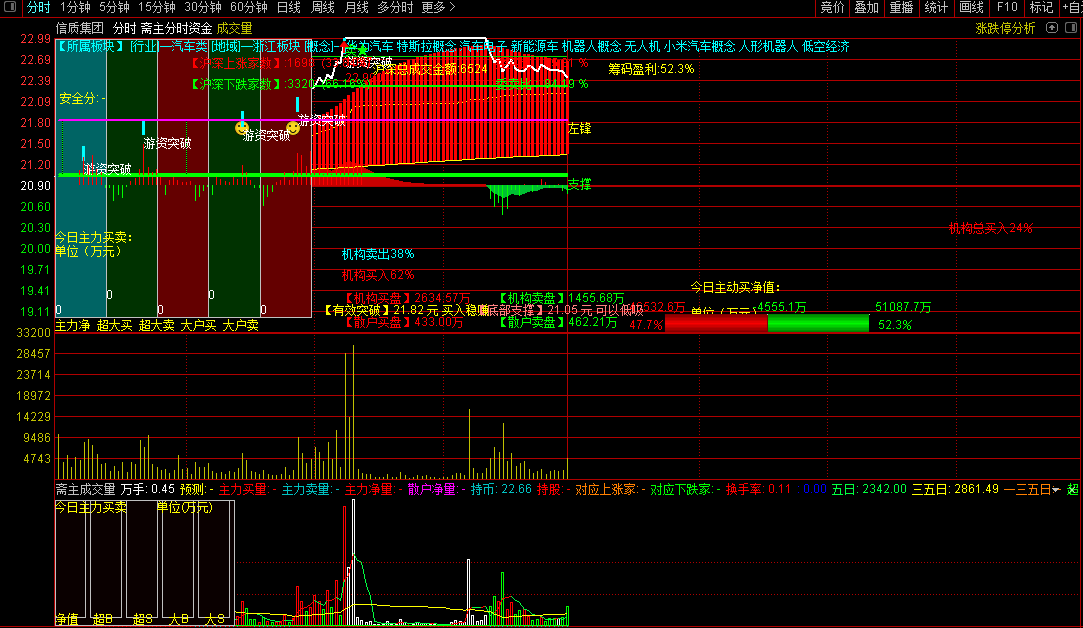The width and height of the screenshot is (1083, 628).
Task: Open the 统计 statistics button
Action: click(x=936, y=8)
